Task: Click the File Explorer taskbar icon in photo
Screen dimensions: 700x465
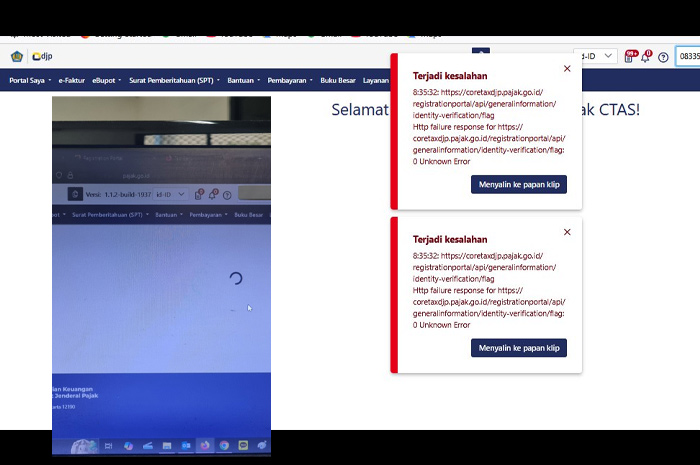Action: 167,446
